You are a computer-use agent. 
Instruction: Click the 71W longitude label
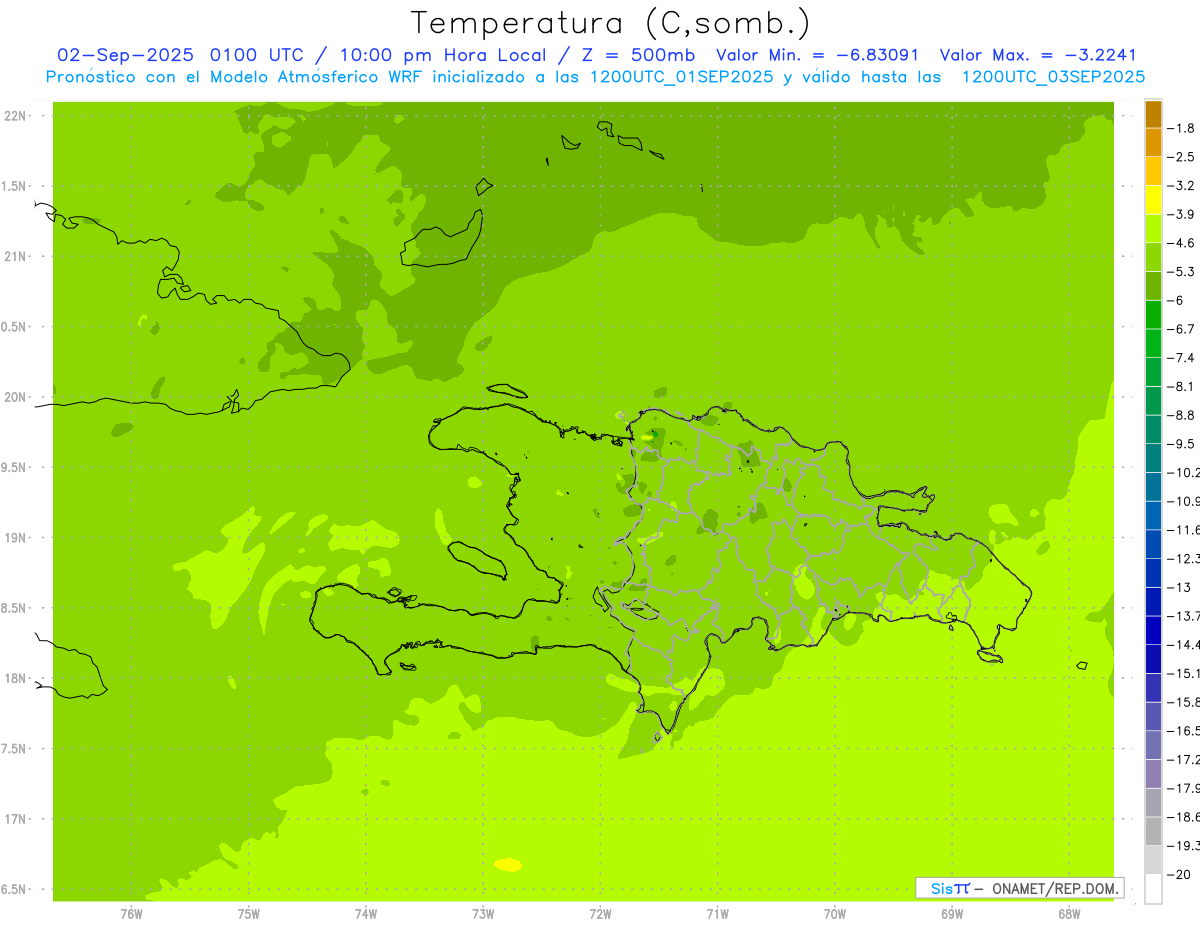point(717,914)
